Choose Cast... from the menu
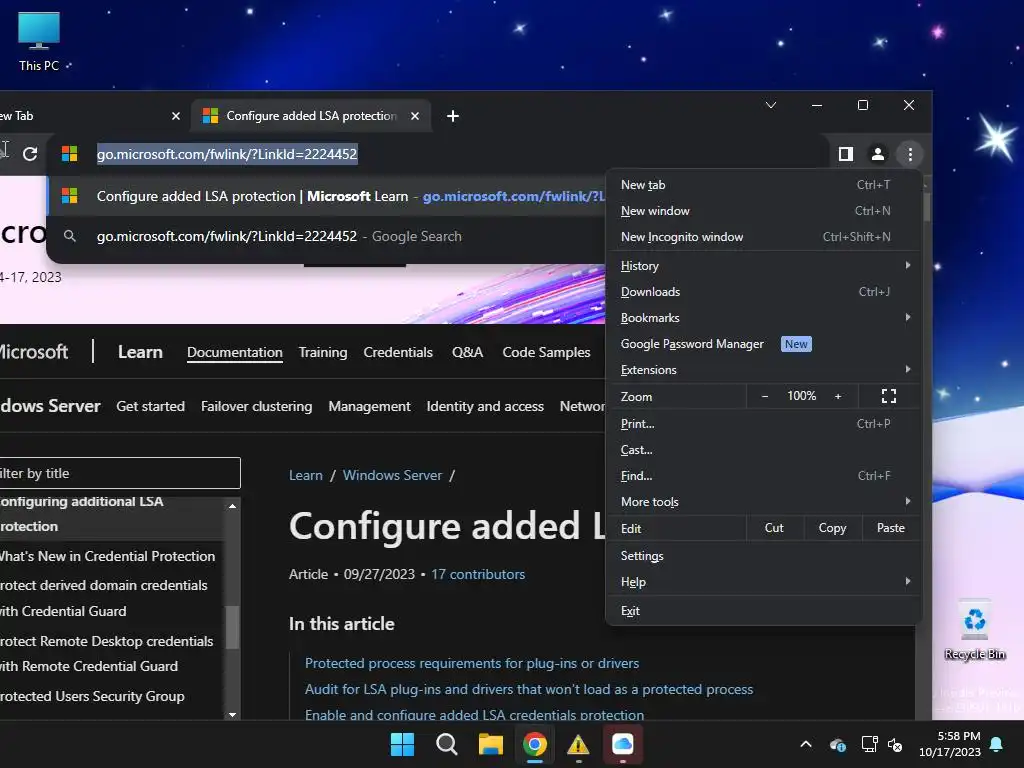The height and width of the screenshot is (768, 1024). (x=763, y=450)
